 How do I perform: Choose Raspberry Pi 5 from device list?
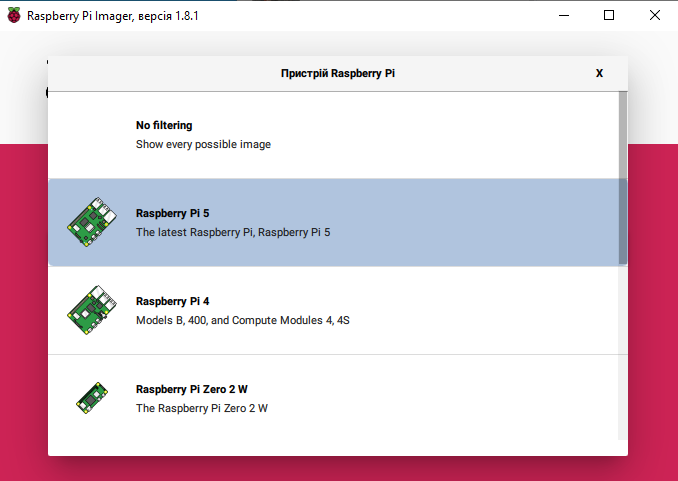[333, 222]
